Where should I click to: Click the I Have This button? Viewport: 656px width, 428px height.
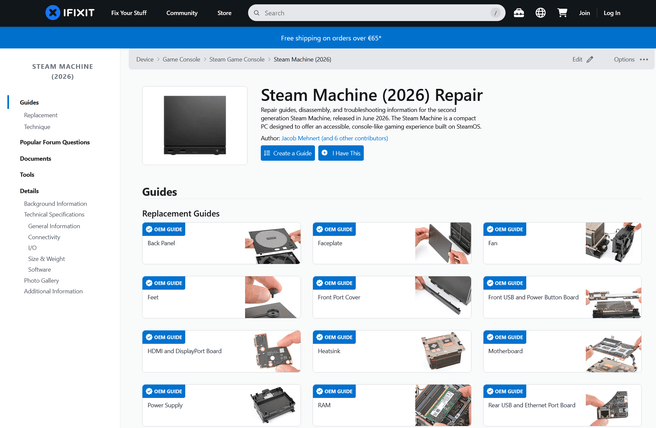pyautogui.click(x=341, y=153)
